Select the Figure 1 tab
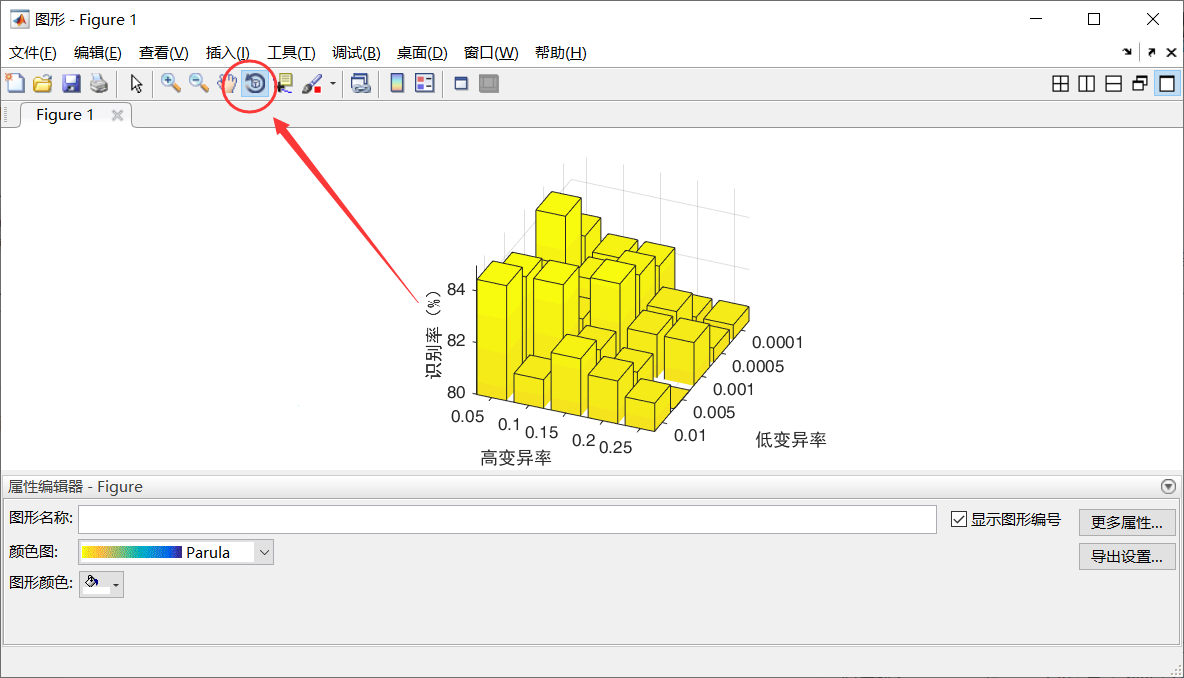Screen dimensions: 1184x678 (x=65, y=115)
